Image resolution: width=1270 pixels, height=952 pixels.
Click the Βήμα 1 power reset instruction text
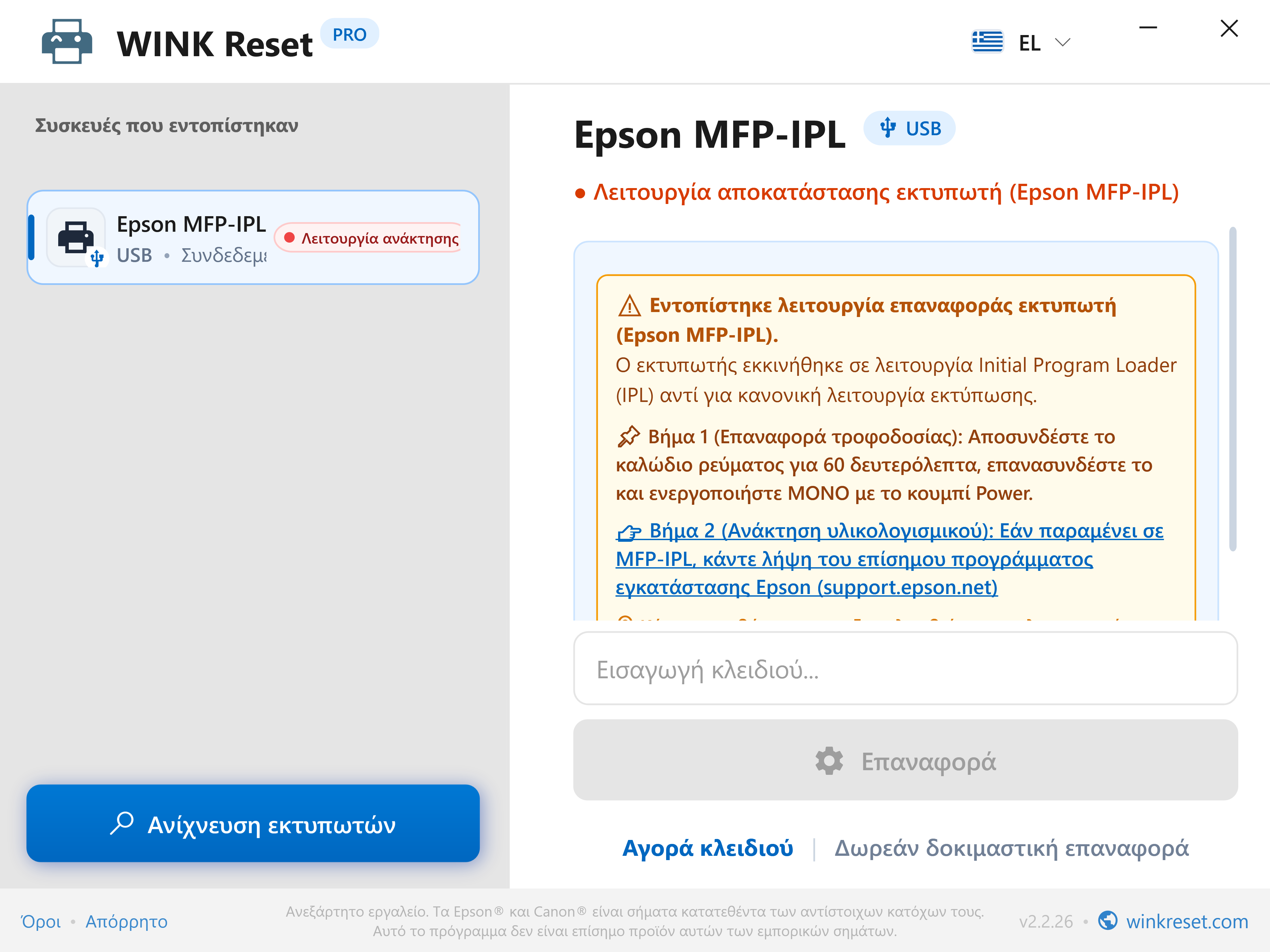(x=884, y=465)
